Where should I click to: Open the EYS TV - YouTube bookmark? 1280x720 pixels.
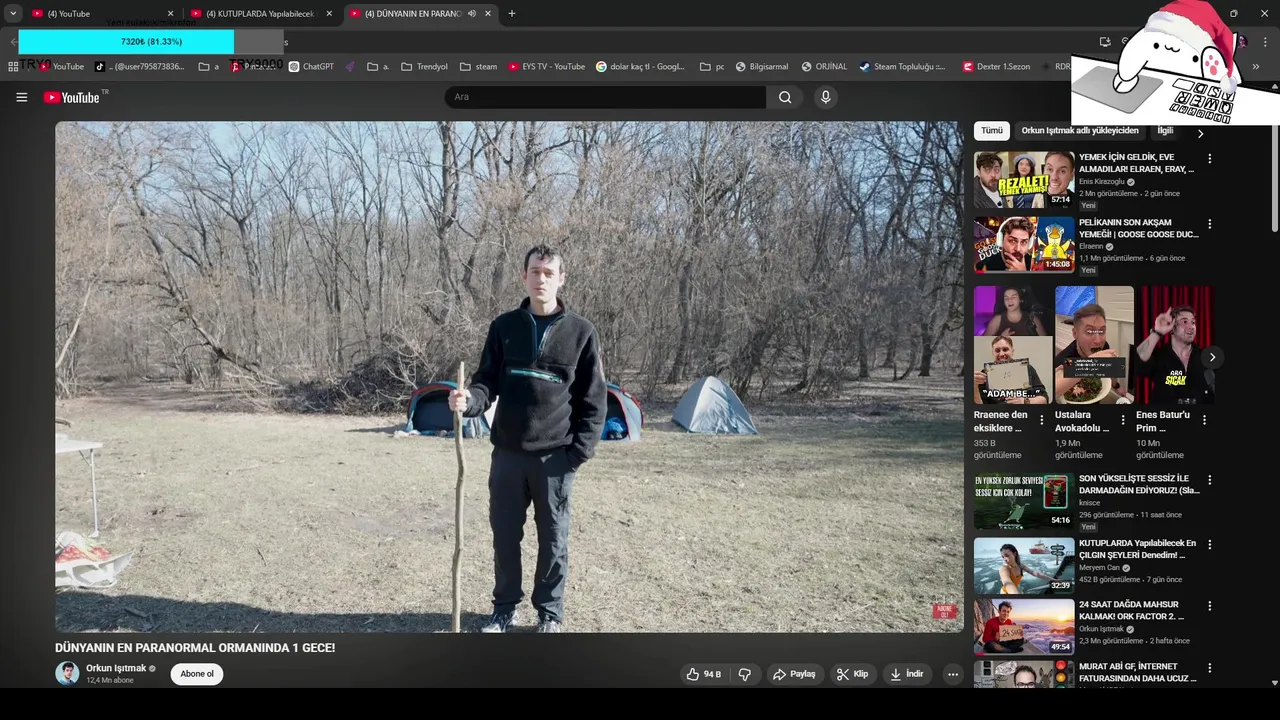[x=547, y=67]
